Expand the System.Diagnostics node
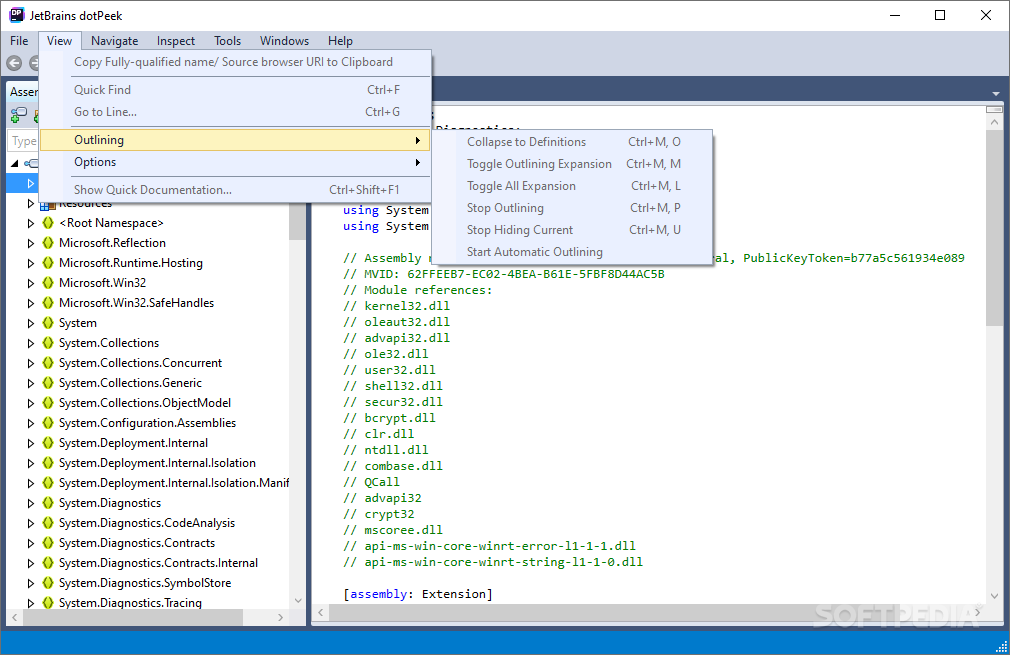This screenshot has width=1010, height=655. coord(30,502)
